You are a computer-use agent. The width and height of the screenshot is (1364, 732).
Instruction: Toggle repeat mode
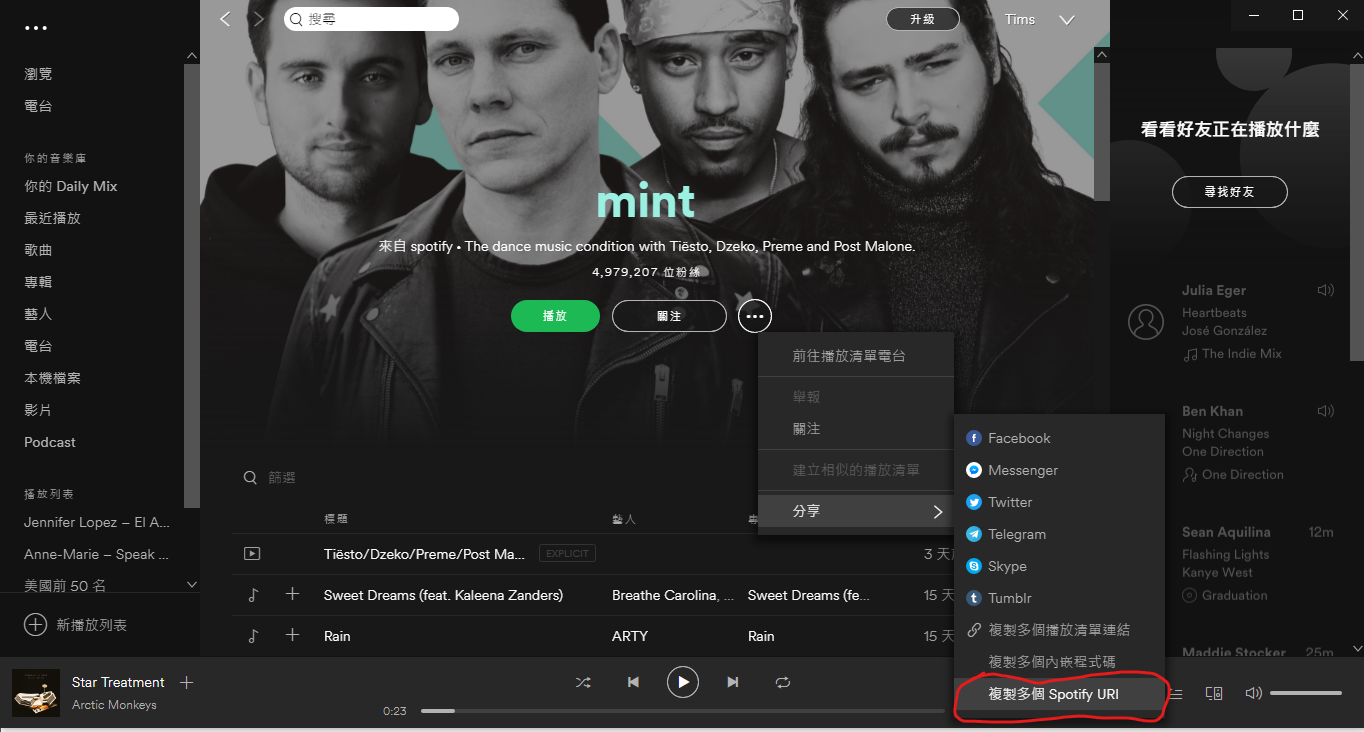pos(783,682)
